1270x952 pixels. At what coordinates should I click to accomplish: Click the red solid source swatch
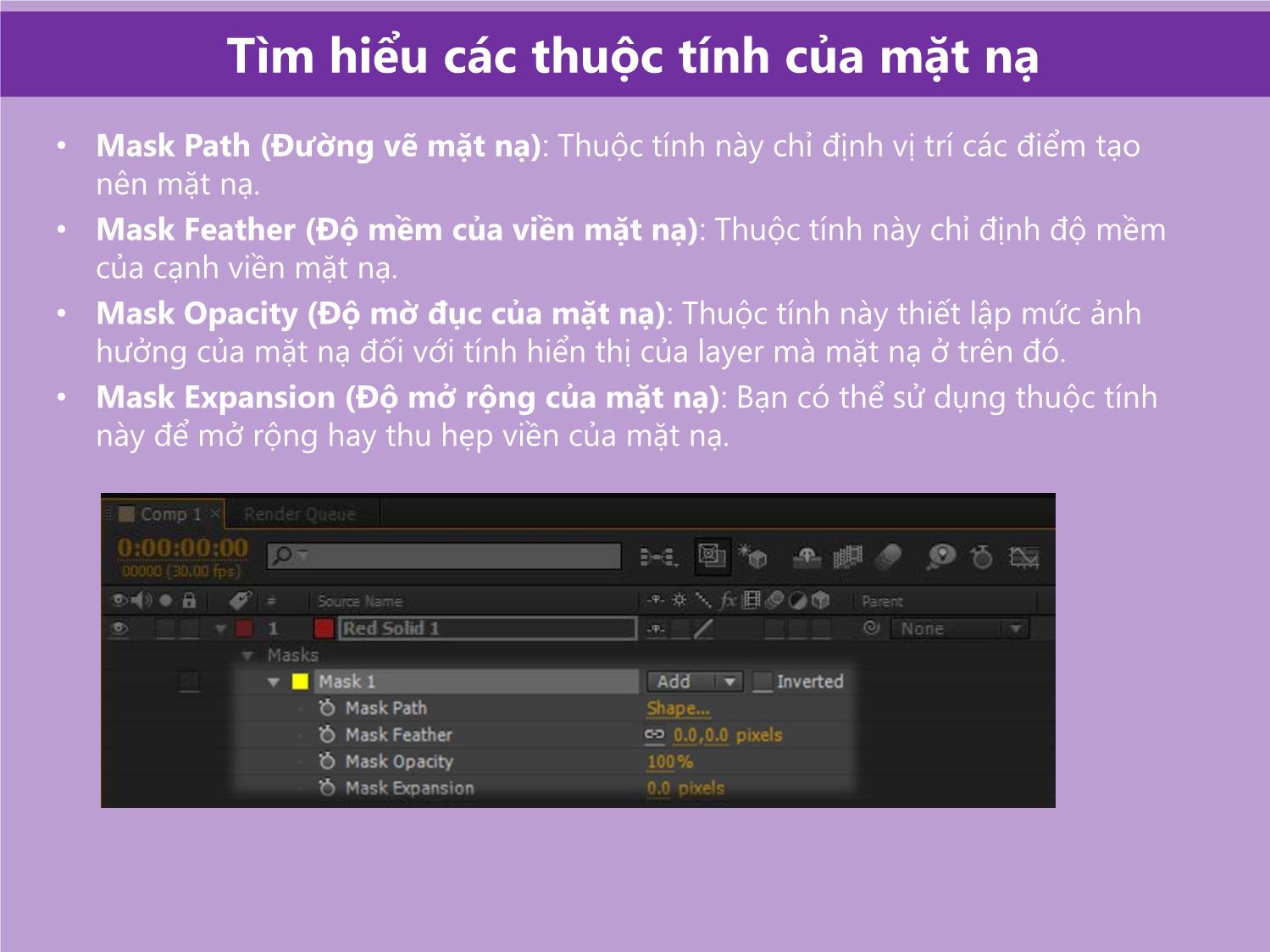[324, 628]
